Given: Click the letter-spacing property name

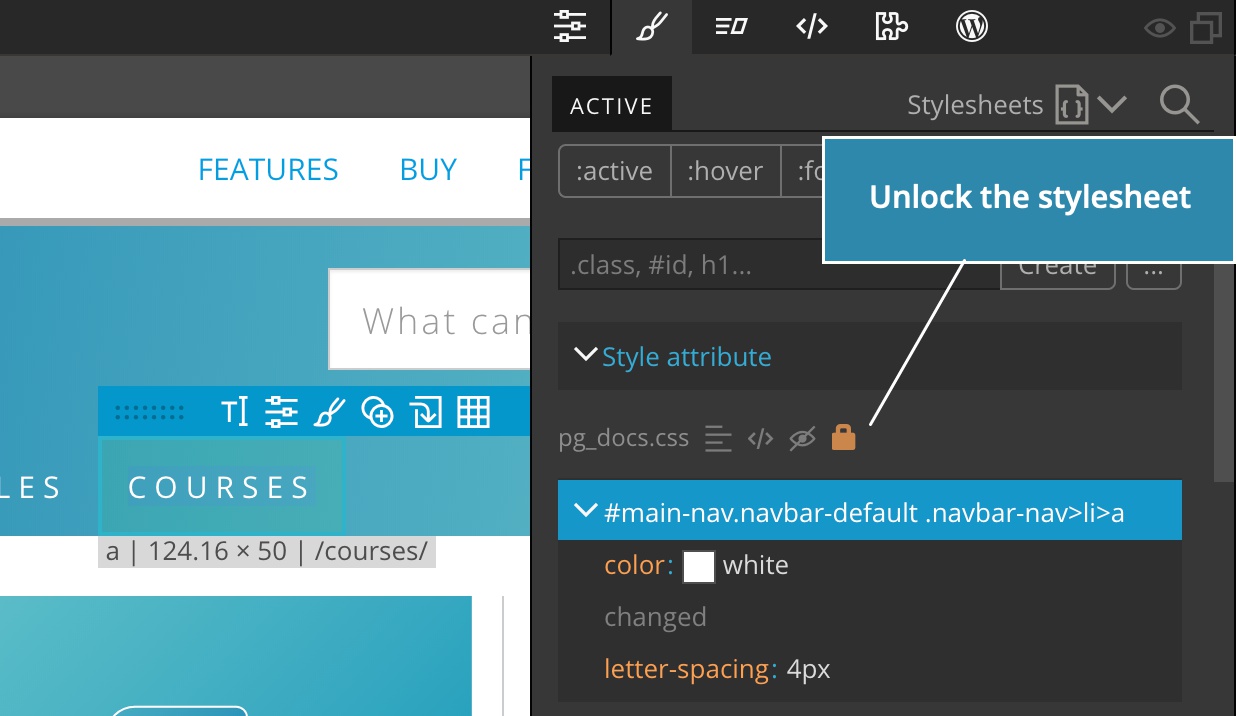Looking at the screenshot, I should pos(686,669).
